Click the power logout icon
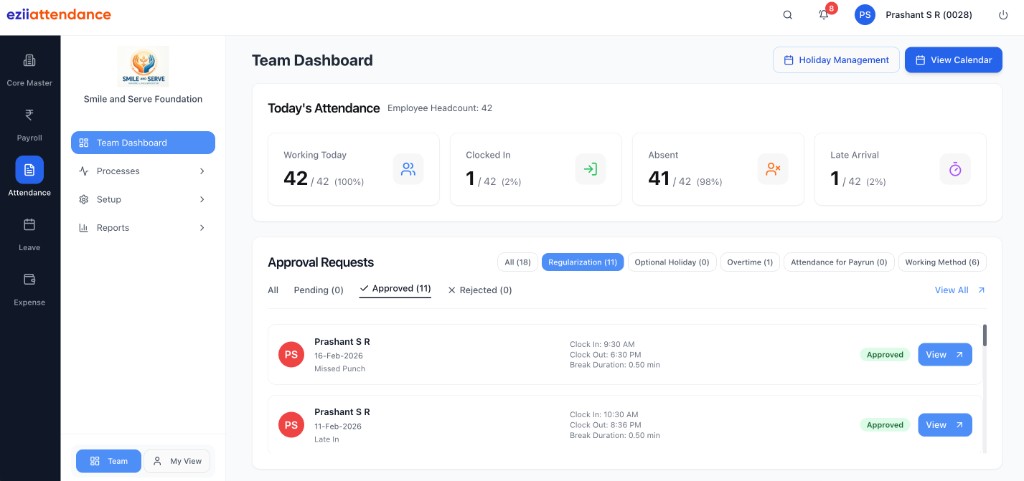The height and width of the screenshot is (481, 1024). tap(1003, 15)
